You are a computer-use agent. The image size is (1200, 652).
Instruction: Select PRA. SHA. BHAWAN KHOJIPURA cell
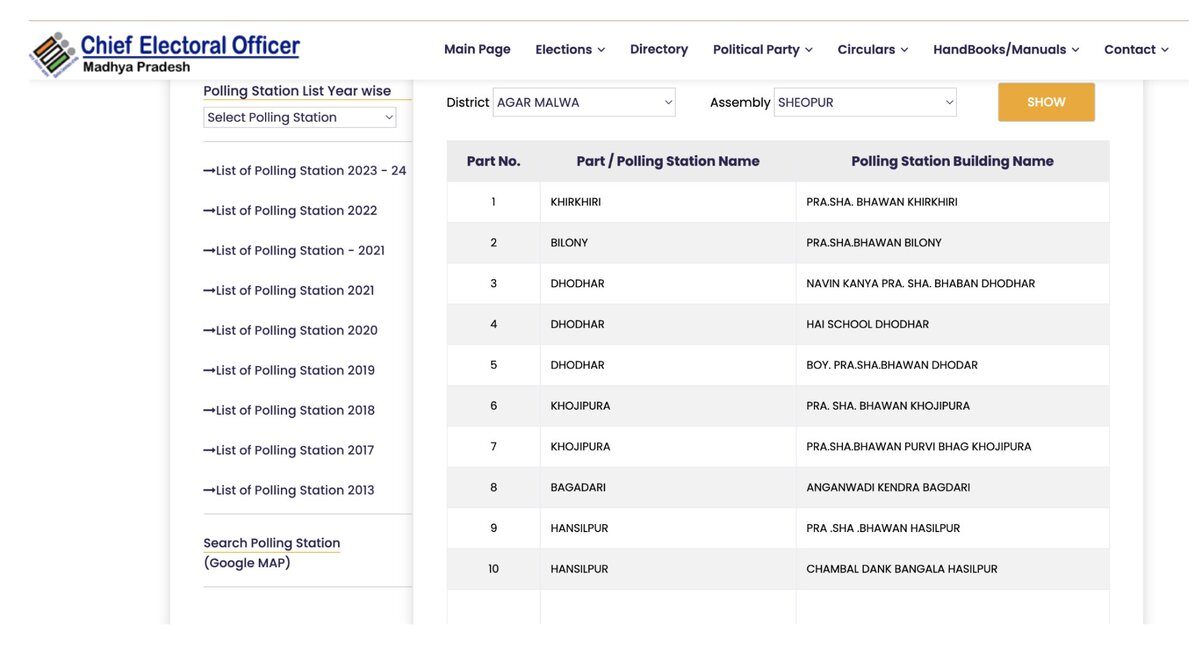click(x=953, y=406)
